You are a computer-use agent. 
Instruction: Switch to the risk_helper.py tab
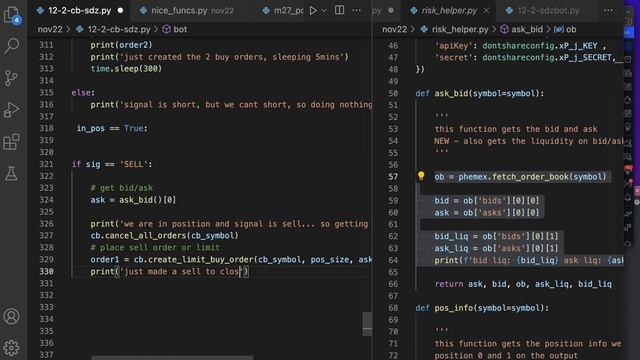coord(449,10)
